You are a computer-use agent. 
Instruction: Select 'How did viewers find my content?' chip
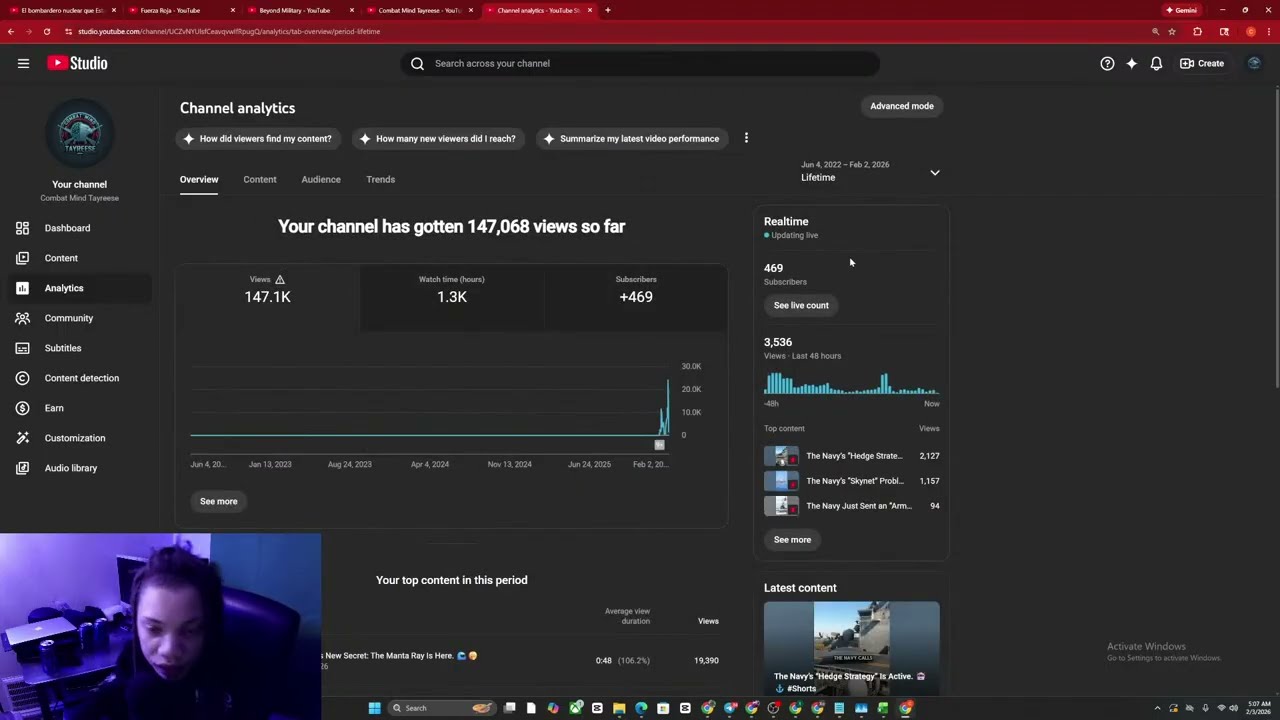(x=257, y=139)
